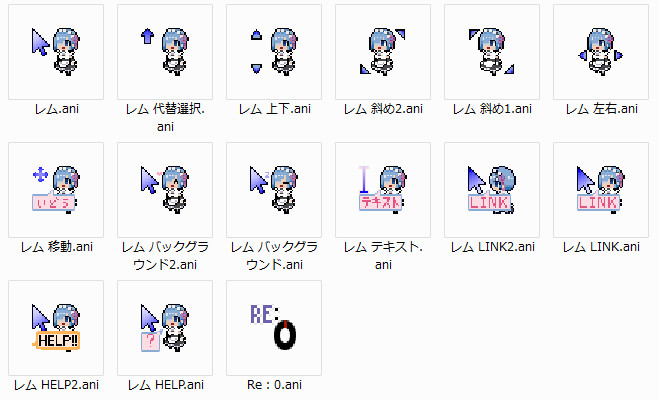Select the レム 斜め1.ani diagonal resize icon
658x400 pixels.
[492, 52]
